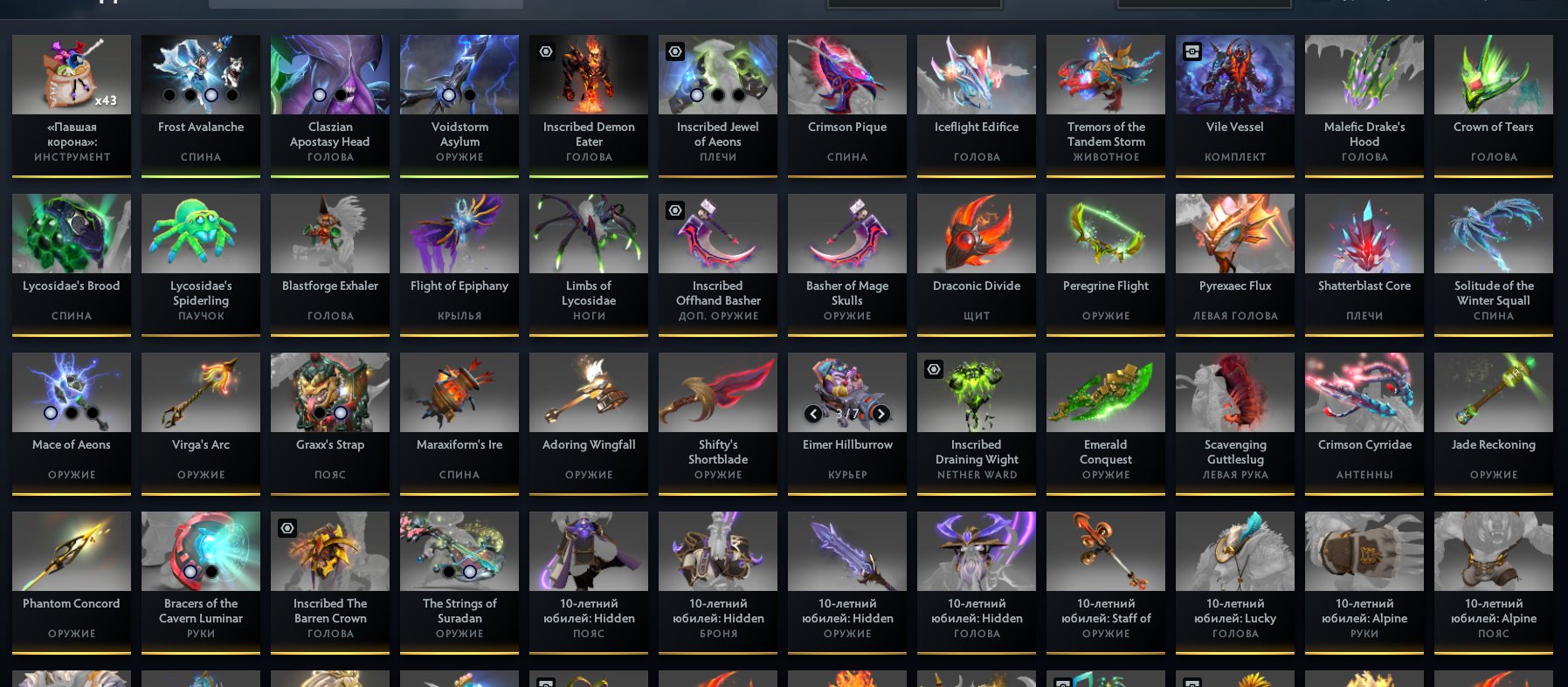Show the previous Eimer Hillburrow style

click(x=813, y=414)
